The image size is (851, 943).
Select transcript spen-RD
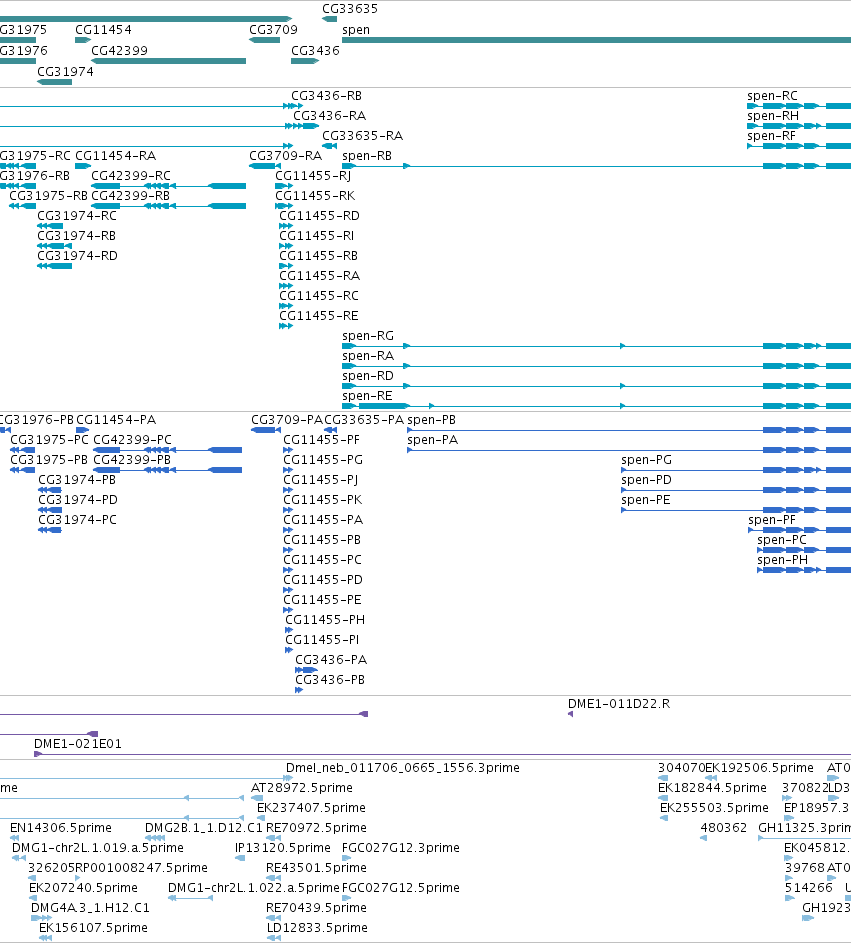[x=368, y=376]
